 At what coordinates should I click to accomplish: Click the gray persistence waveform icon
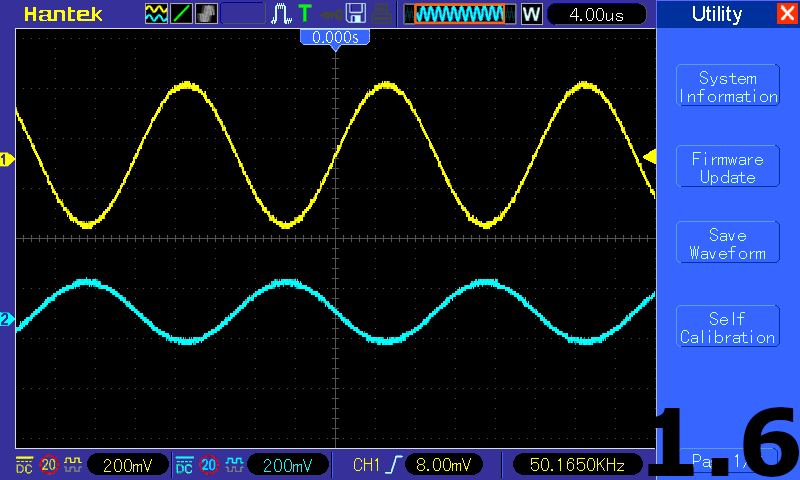coord(206,14)
